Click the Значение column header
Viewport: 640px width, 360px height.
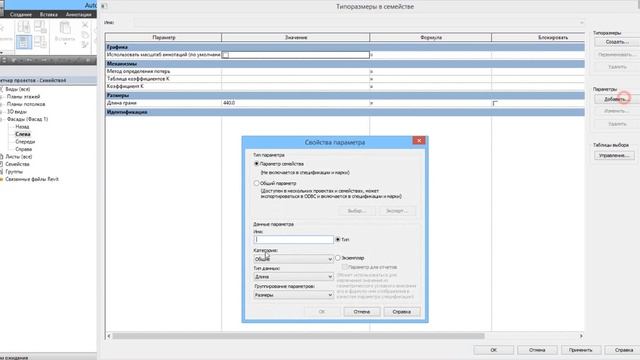(296, 38)
